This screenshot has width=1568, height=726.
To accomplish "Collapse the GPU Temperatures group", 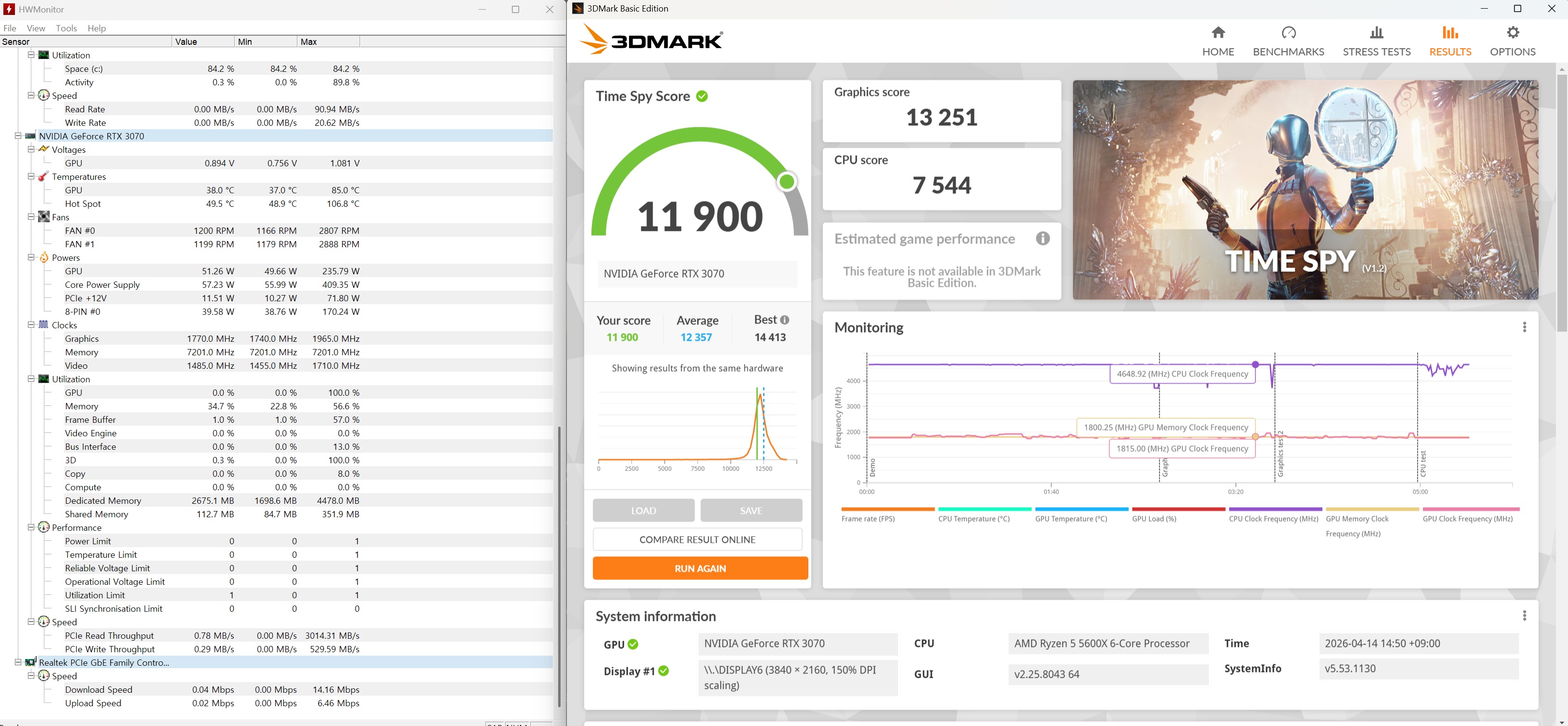I will click(x=31, y=176).
